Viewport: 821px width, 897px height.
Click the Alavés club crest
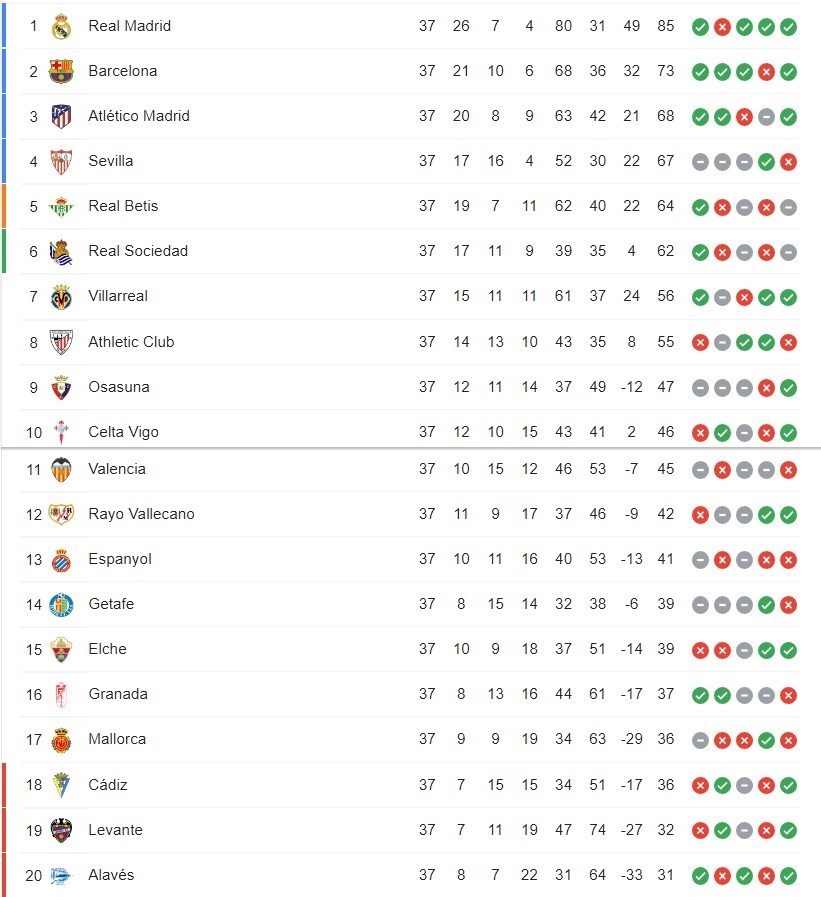pyautogui.click(x=61, y=875)
